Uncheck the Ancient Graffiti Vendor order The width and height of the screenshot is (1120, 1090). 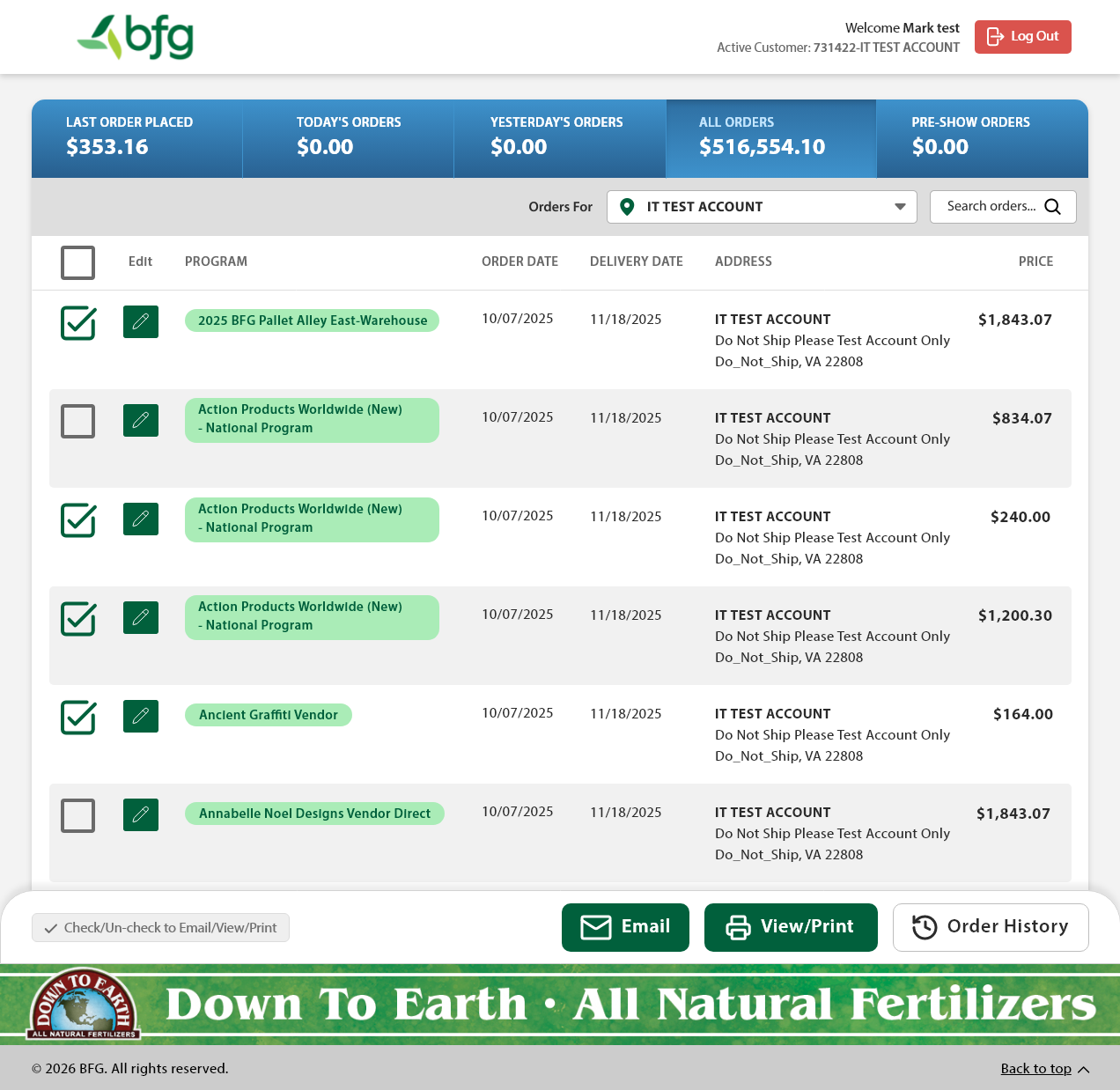click(x=78, y=717)
